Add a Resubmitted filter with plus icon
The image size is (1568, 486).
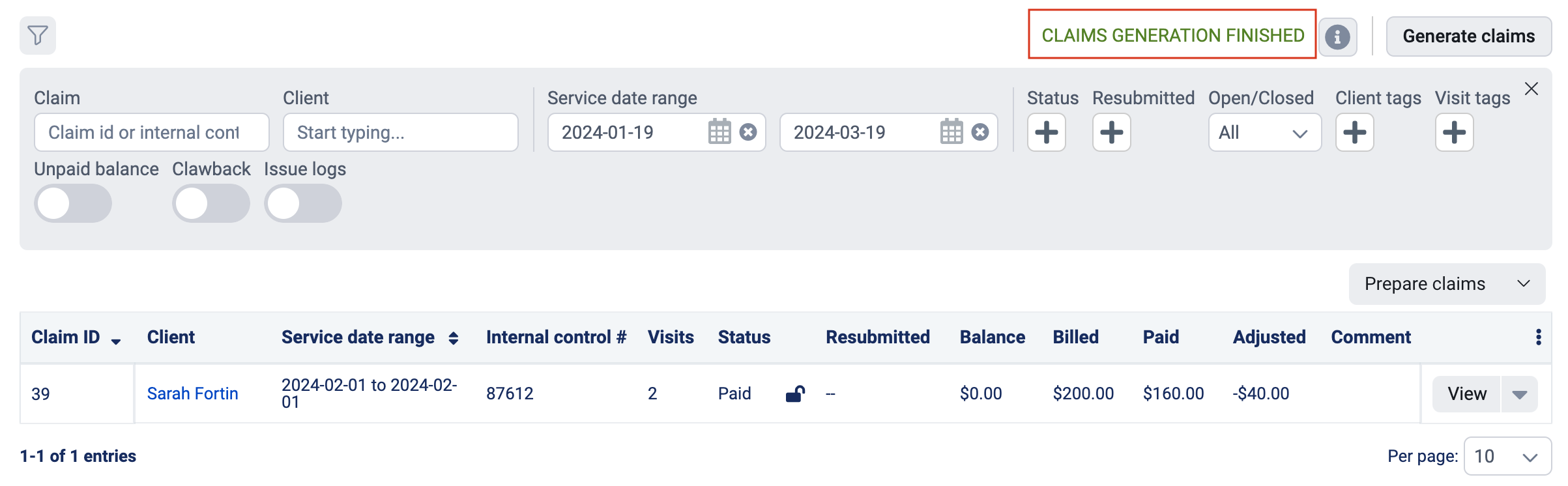pos(1112,132)
